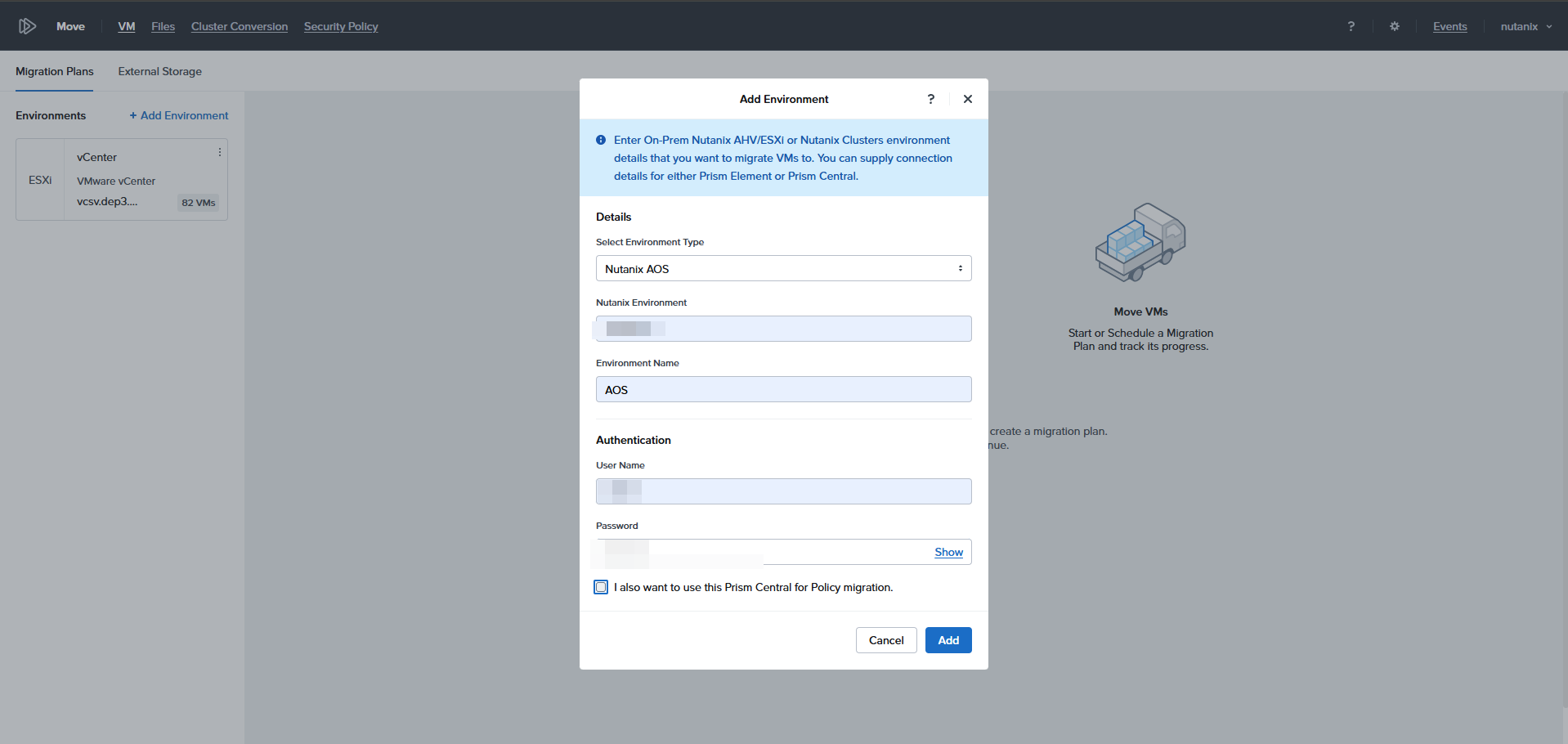Click the Move product name text

point(70,26)
